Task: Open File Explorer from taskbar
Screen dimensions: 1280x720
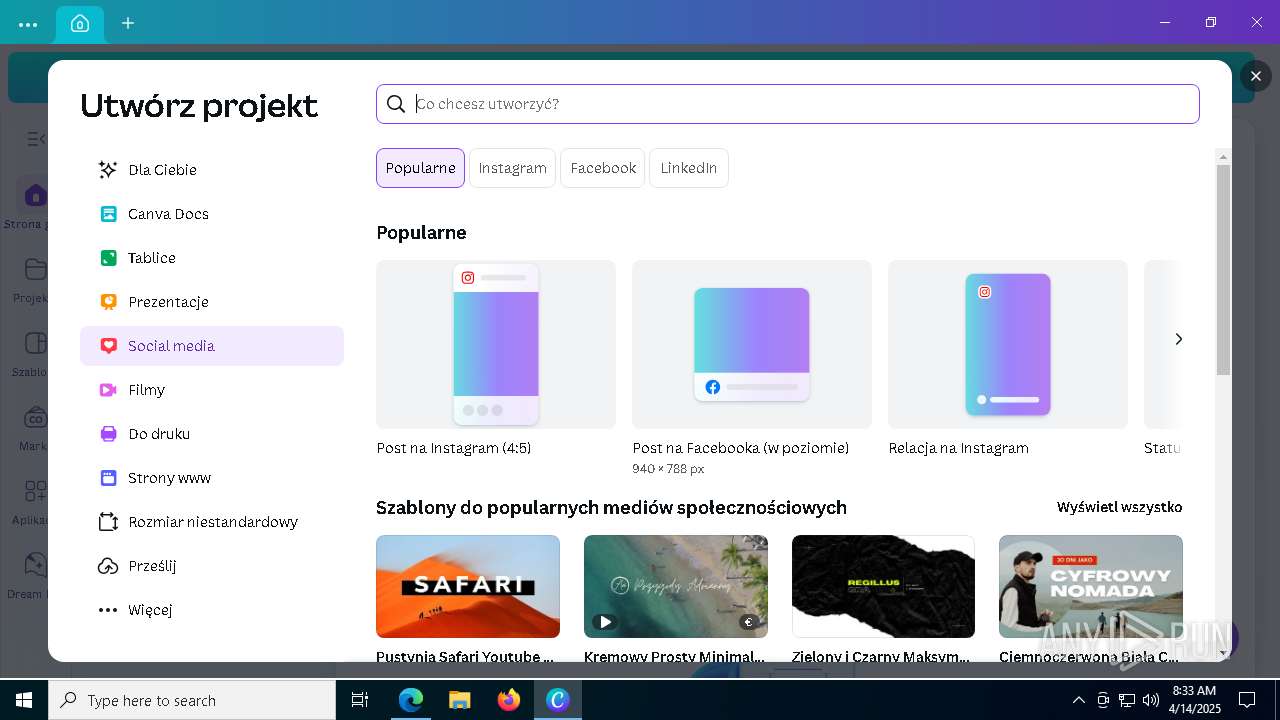Action: click(x=459, y=700)
